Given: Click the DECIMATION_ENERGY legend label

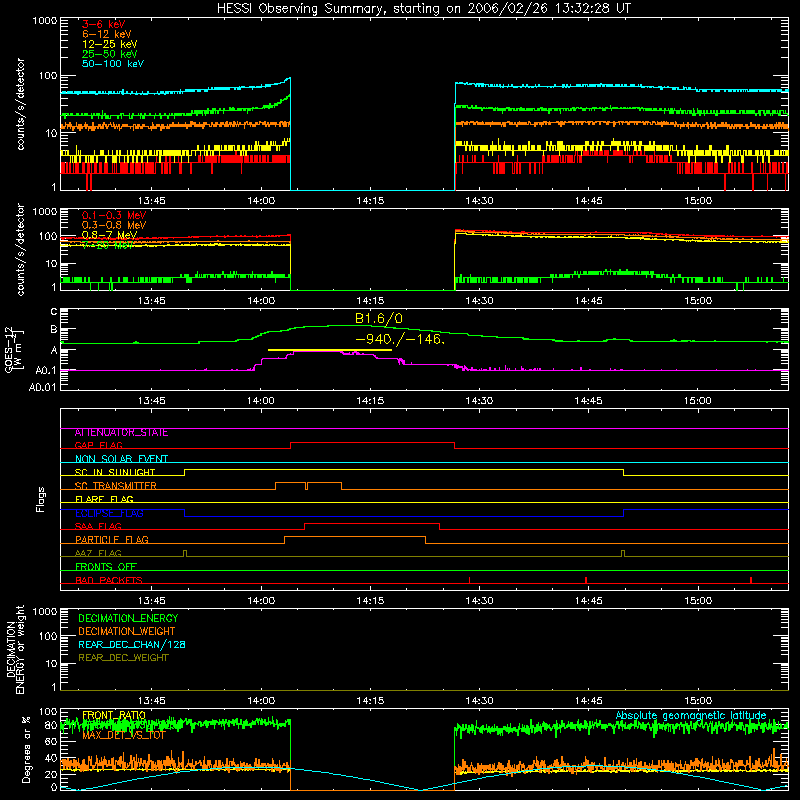Looking at the screenshot, I should 128,618.
